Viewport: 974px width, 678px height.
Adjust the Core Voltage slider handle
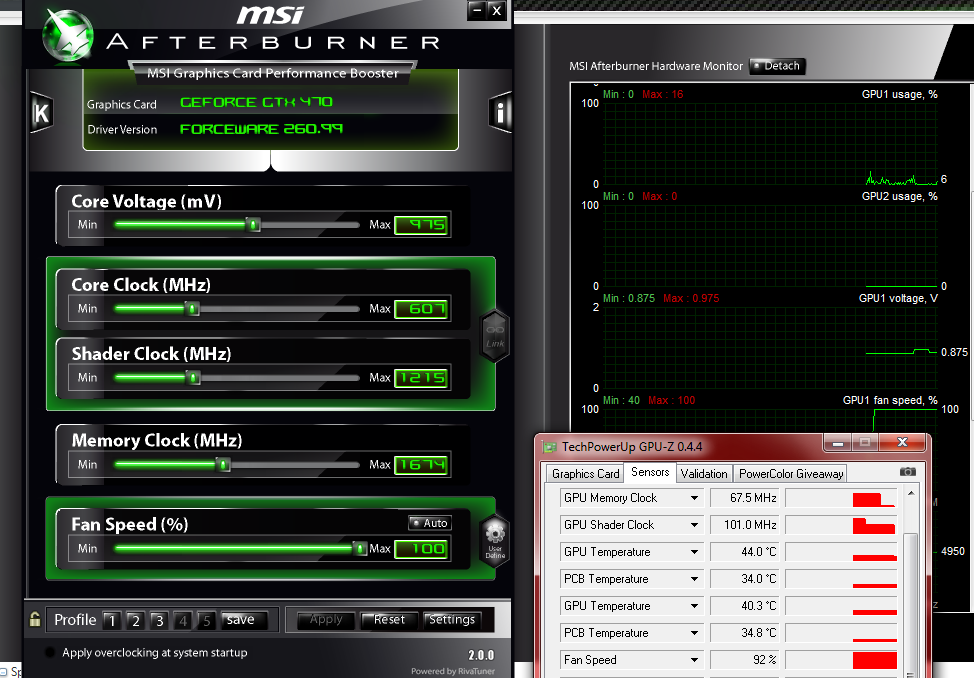253,224
